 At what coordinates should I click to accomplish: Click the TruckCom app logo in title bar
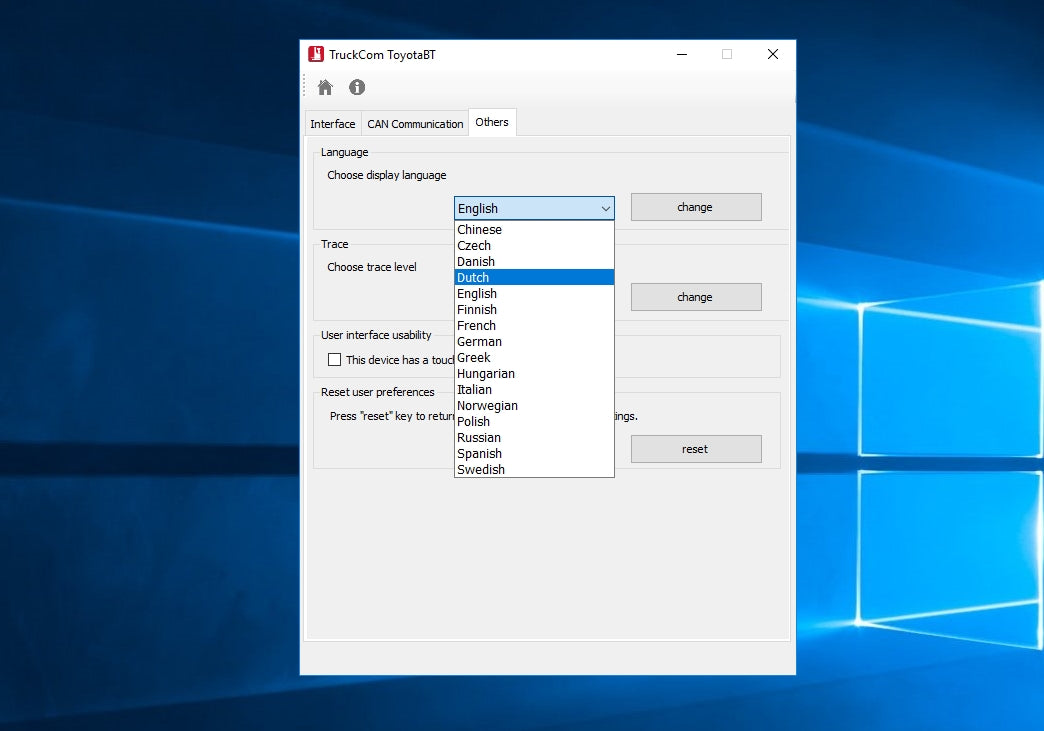tap(316, 55)
